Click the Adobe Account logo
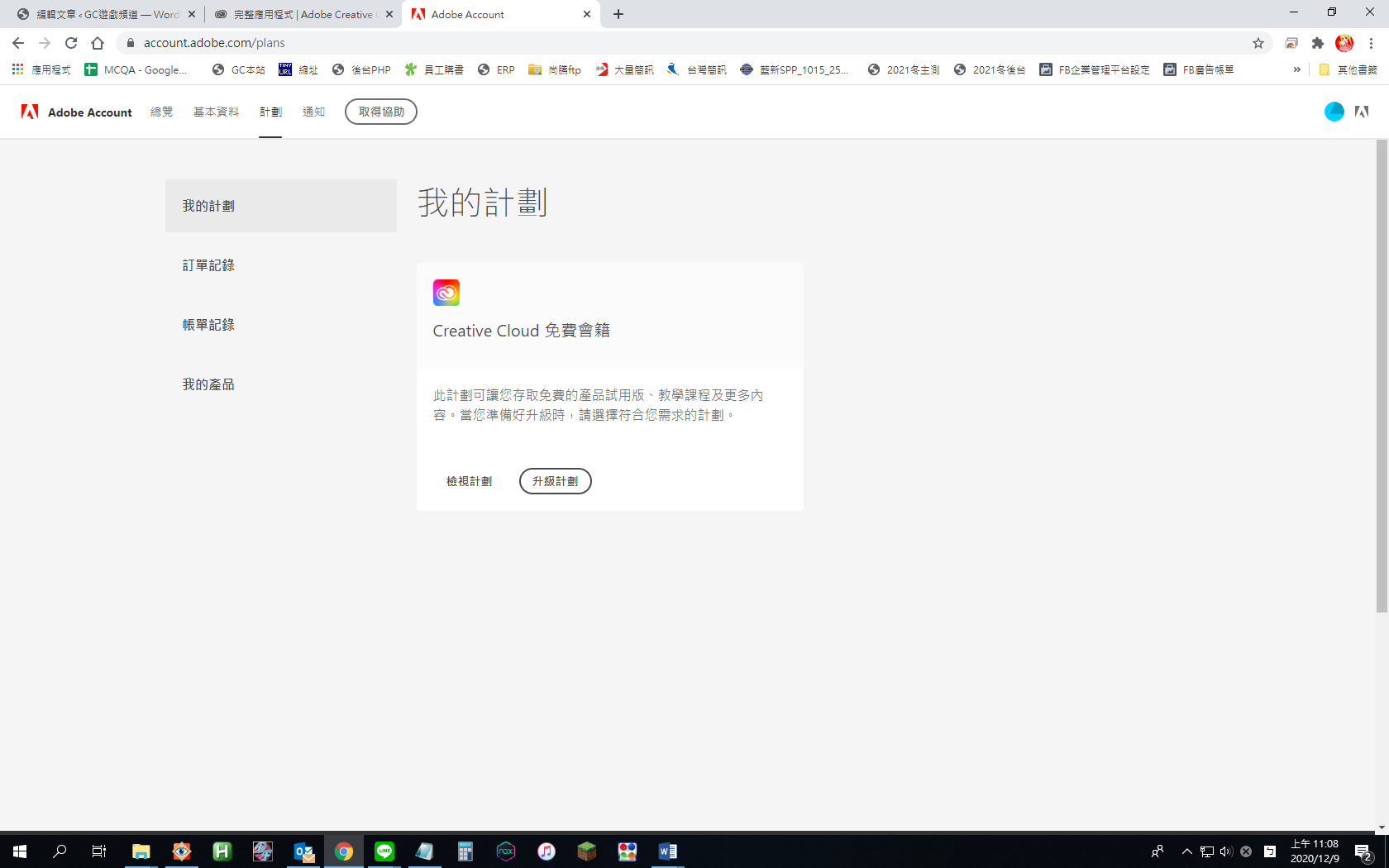1389x868 pixels. tap(77, 112)
